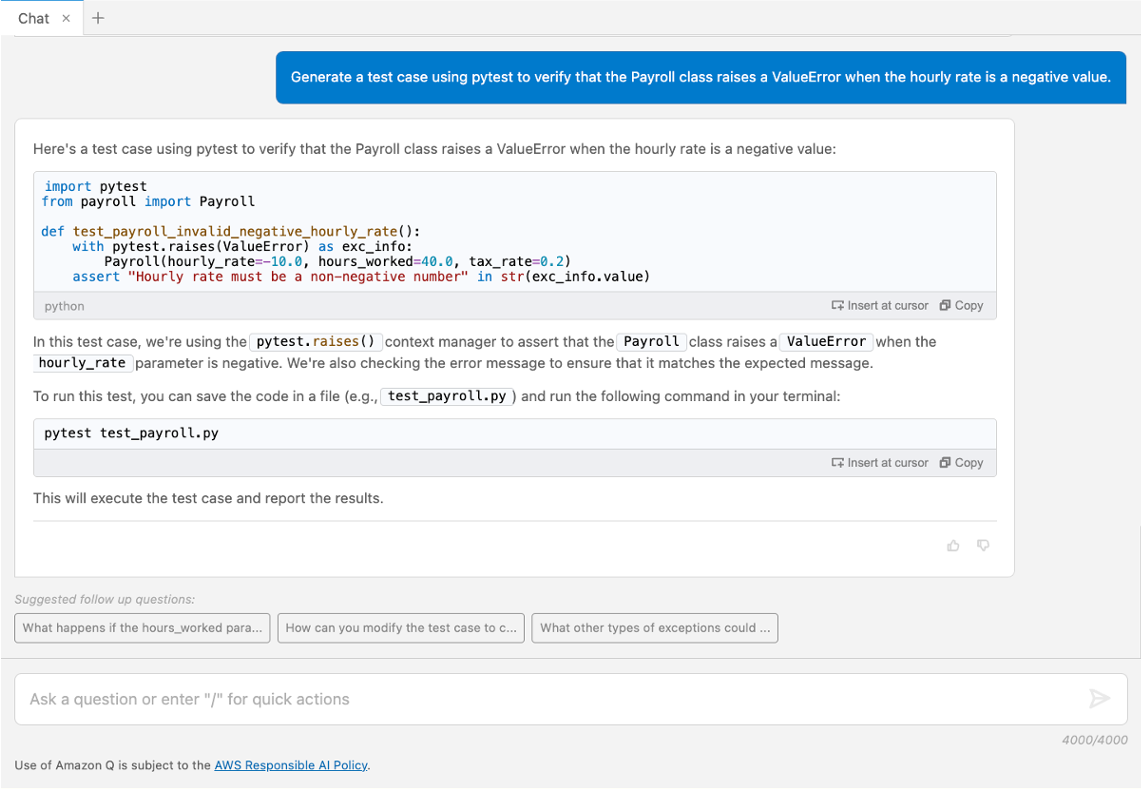Click the python language label on the code block

[63, 305]
